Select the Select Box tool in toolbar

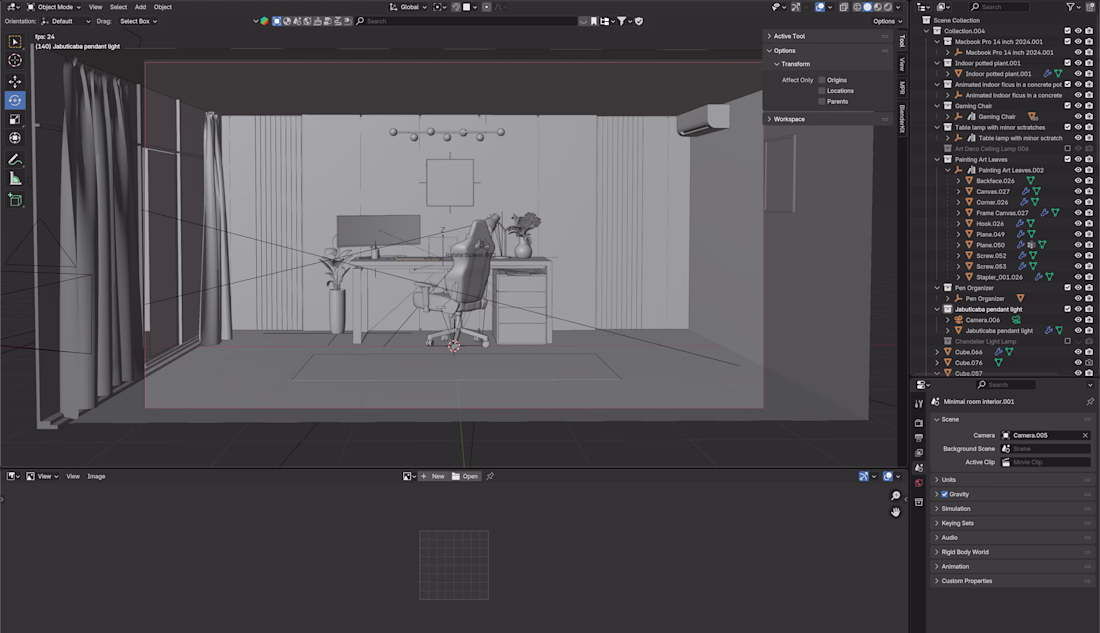click(15, 42)
